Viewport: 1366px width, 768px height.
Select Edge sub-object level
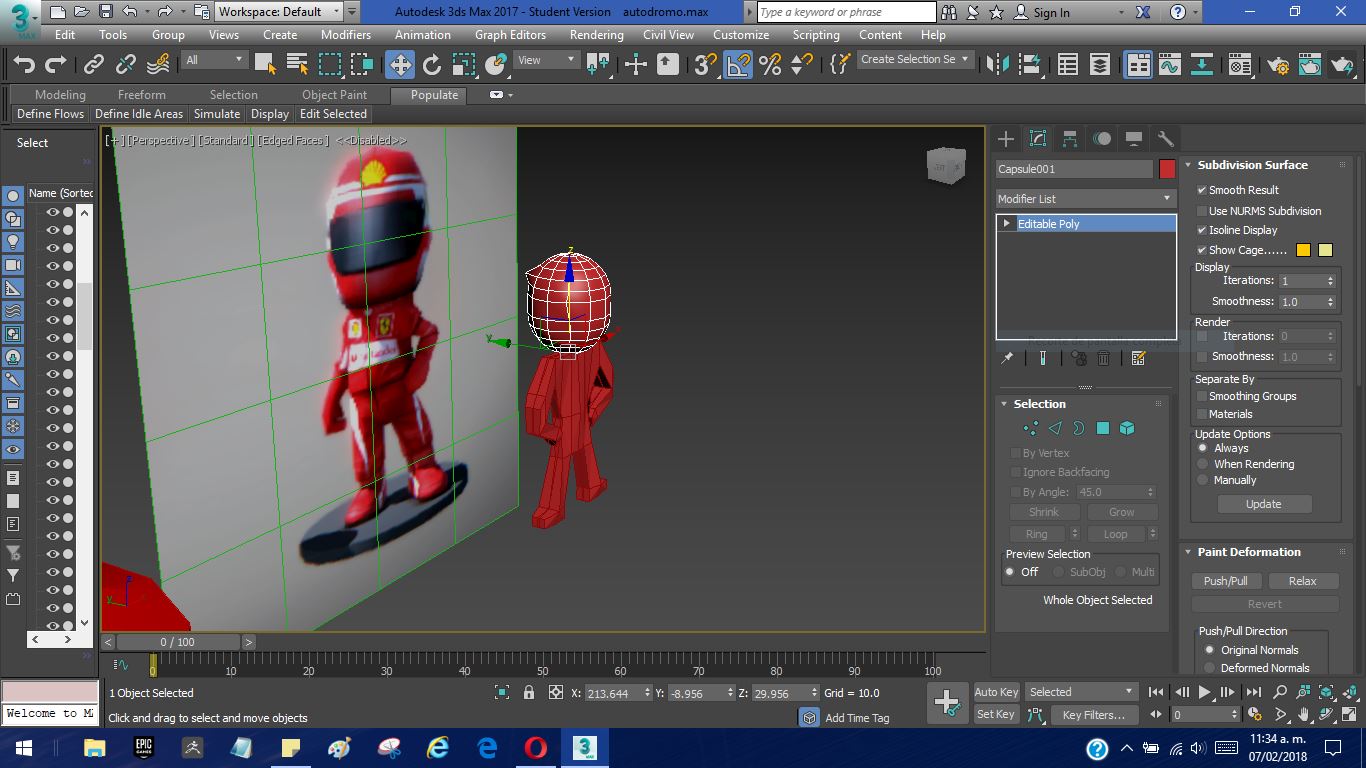point(1055,428)
